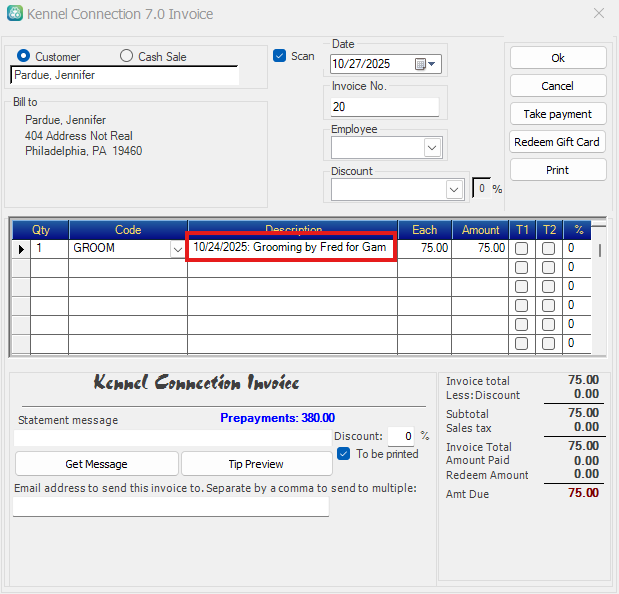Open the GROOM code dropdown arrow

pyautogui.click(x=178, y=249)
